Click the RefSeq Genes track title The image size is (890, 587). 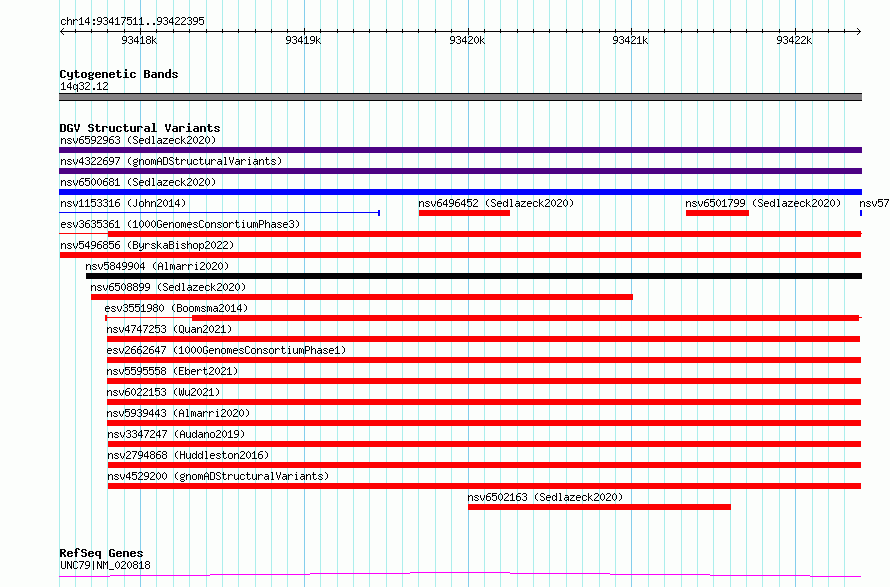(101, 553)
